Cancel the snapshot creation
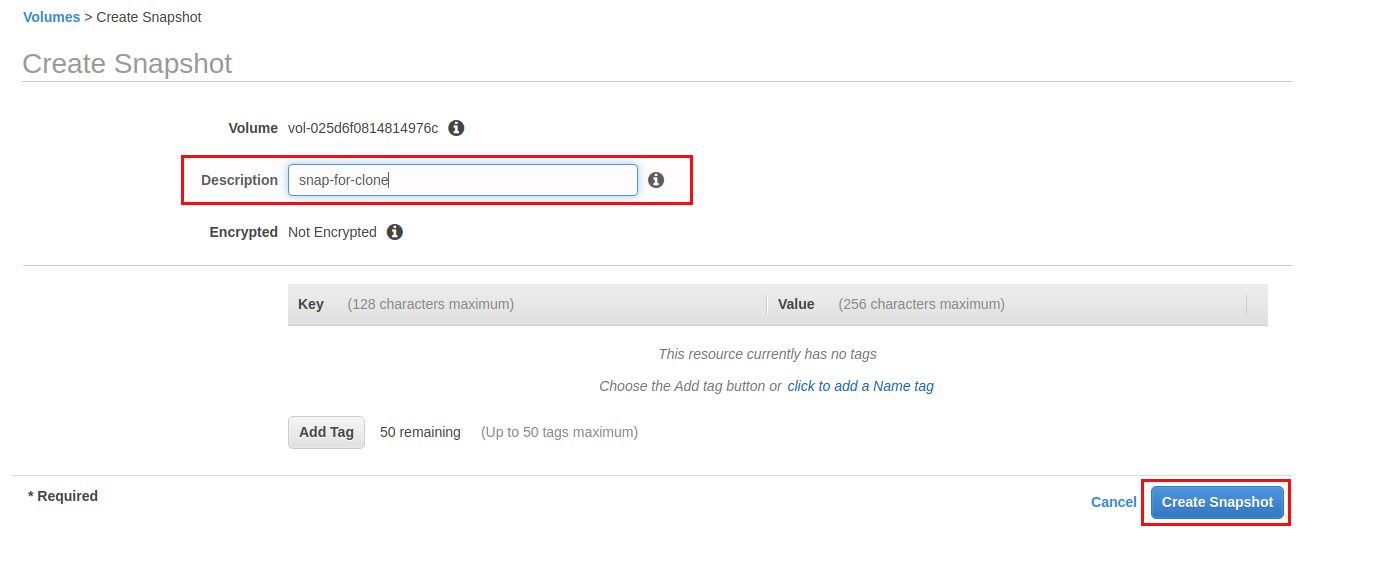This screenshot has height=572, width=1373. [x=1113, y=502]
